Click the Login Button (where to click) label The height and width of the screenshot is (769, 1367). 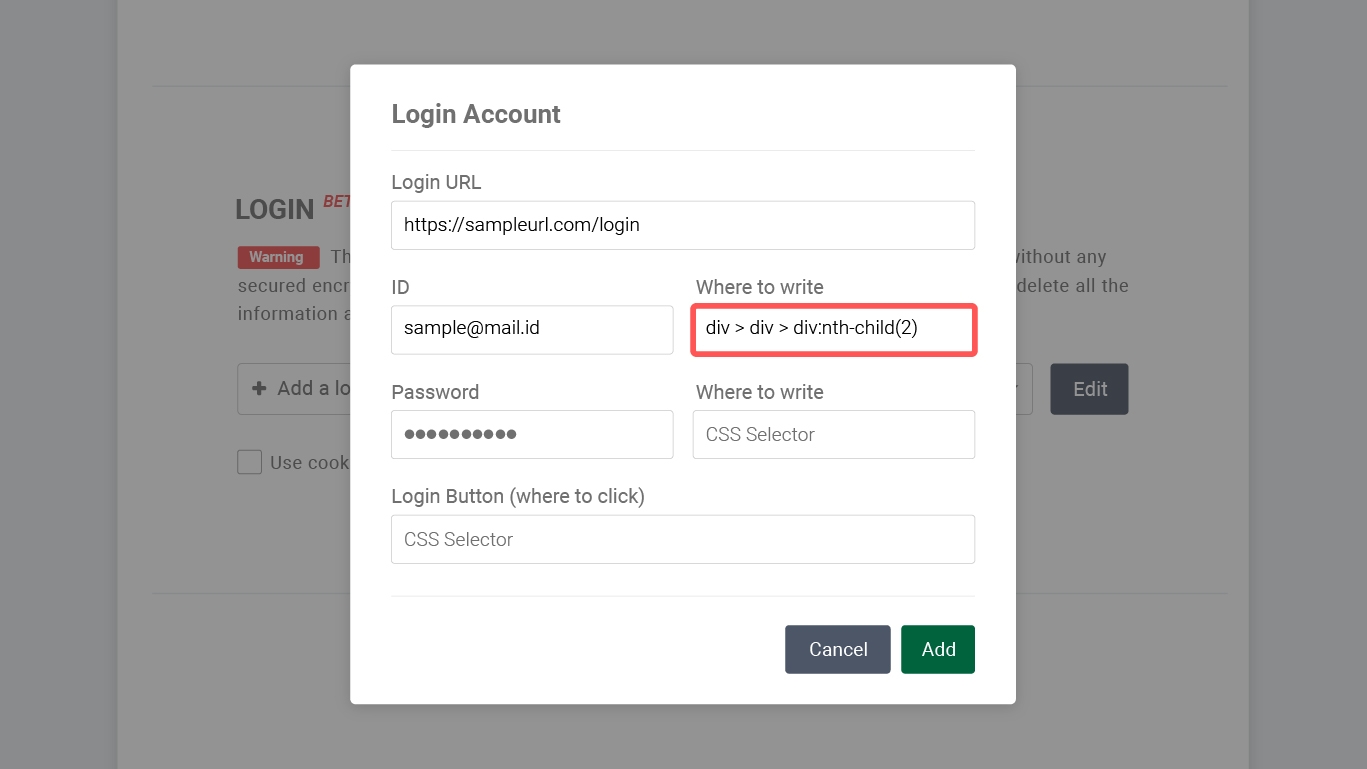(518, 496)
